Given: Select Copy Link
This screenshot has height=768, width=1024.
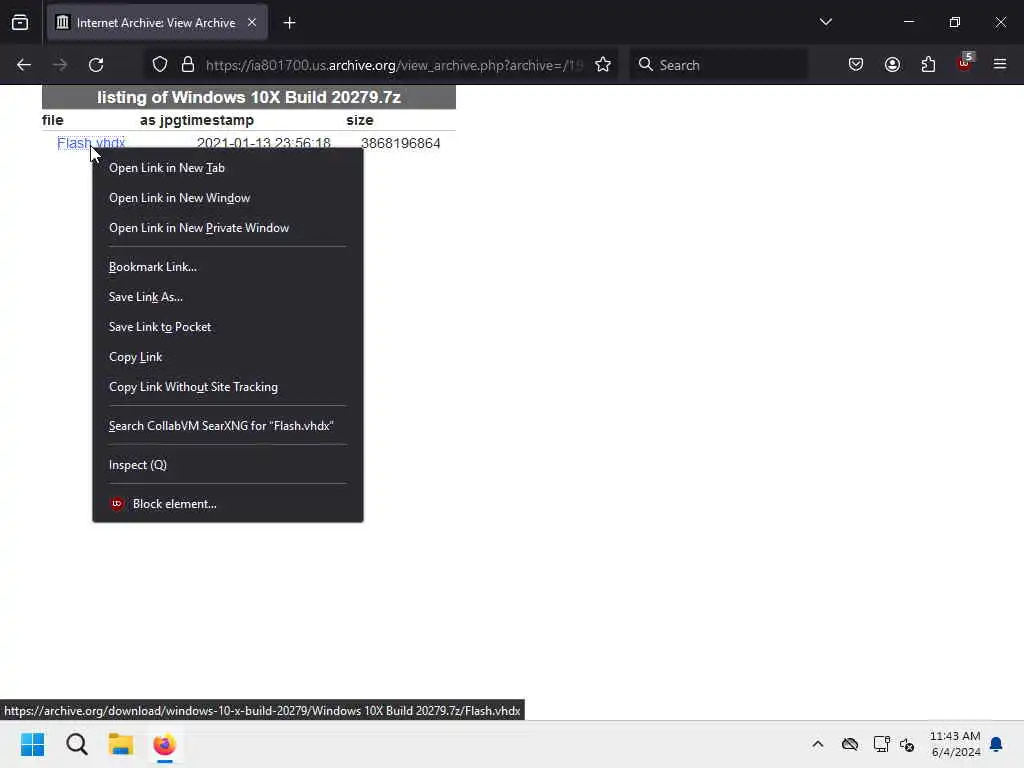Looking at the screenshot, I should (x=228, y=357).
